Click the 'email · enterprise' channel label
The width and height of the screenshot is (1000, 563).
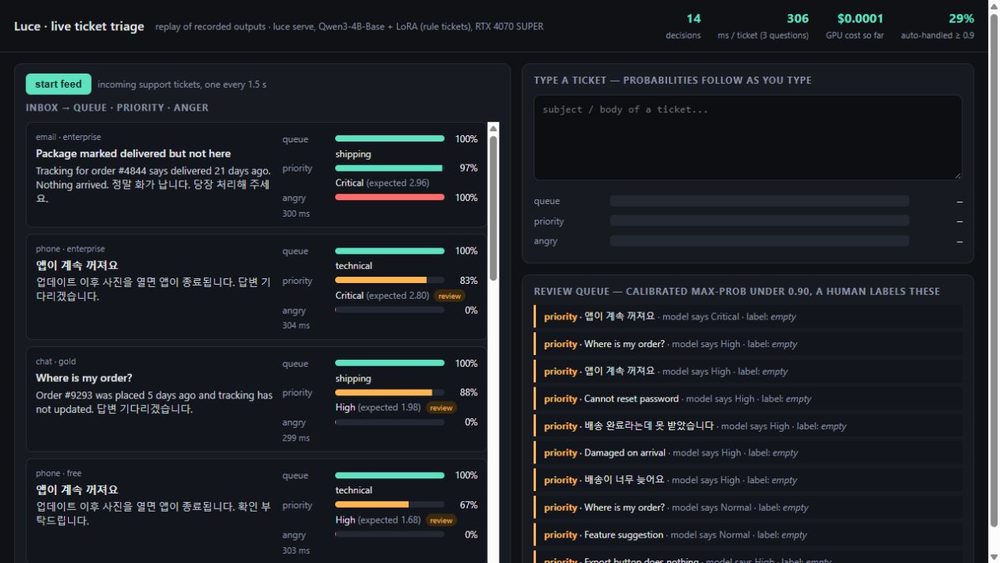[x=68, y=137]
